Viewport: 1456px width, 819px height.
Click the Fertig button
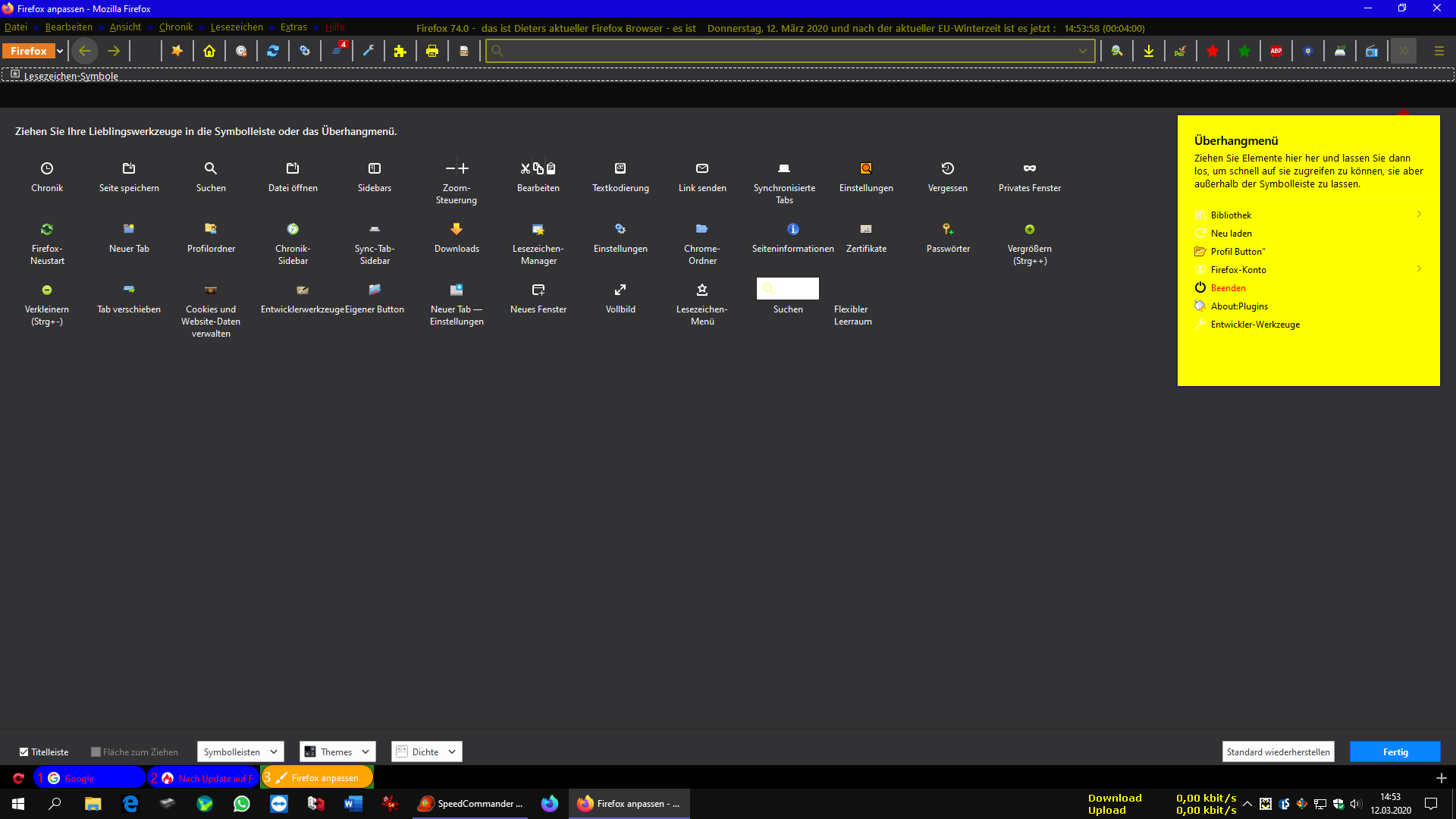click(1395, 752)
